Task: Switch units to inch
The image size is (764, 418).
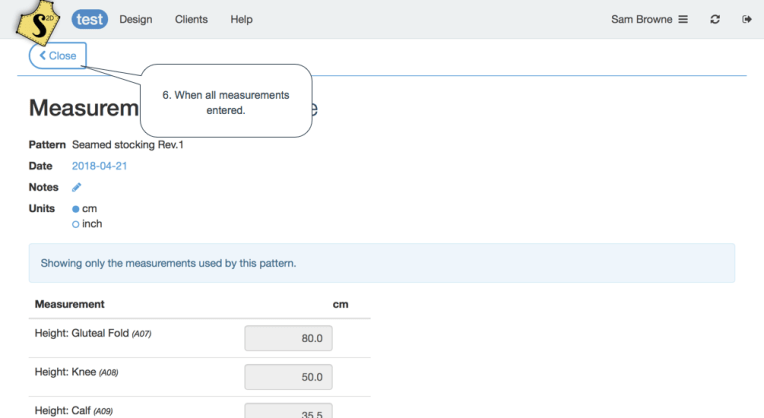Action: [x=76, y=224]
